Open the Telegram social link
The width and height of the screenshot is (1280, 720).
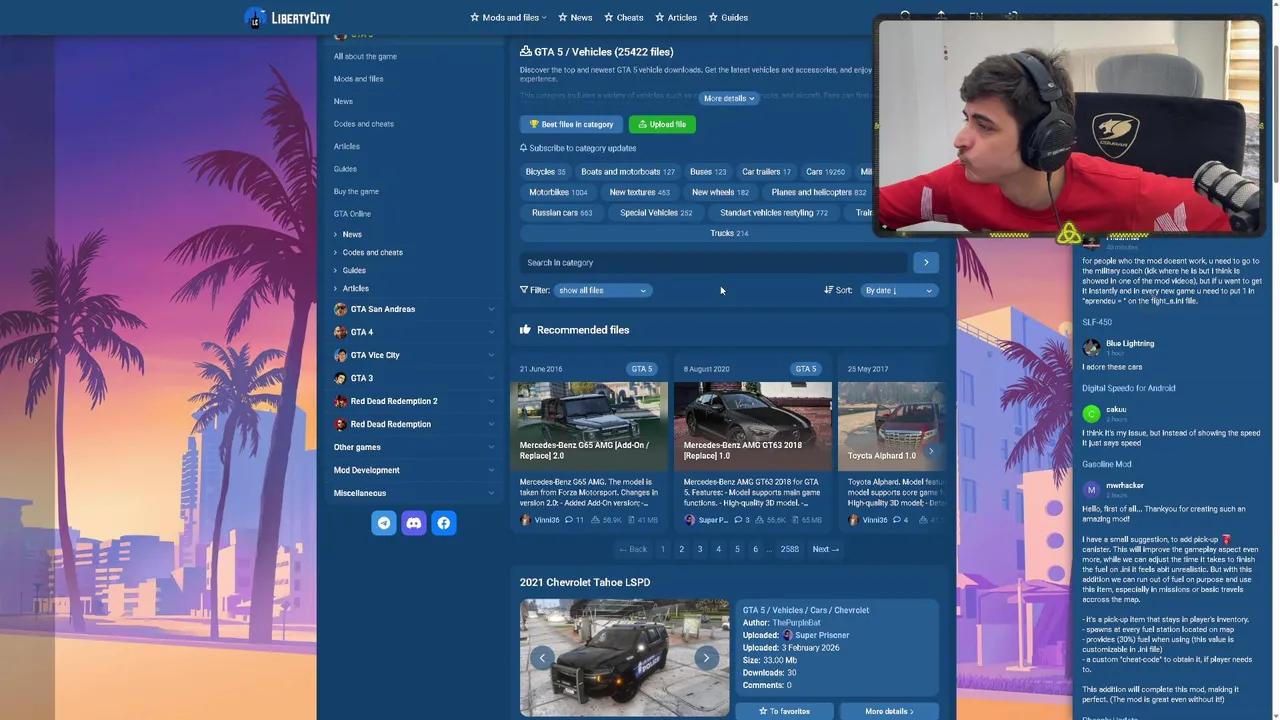point(384,523)
